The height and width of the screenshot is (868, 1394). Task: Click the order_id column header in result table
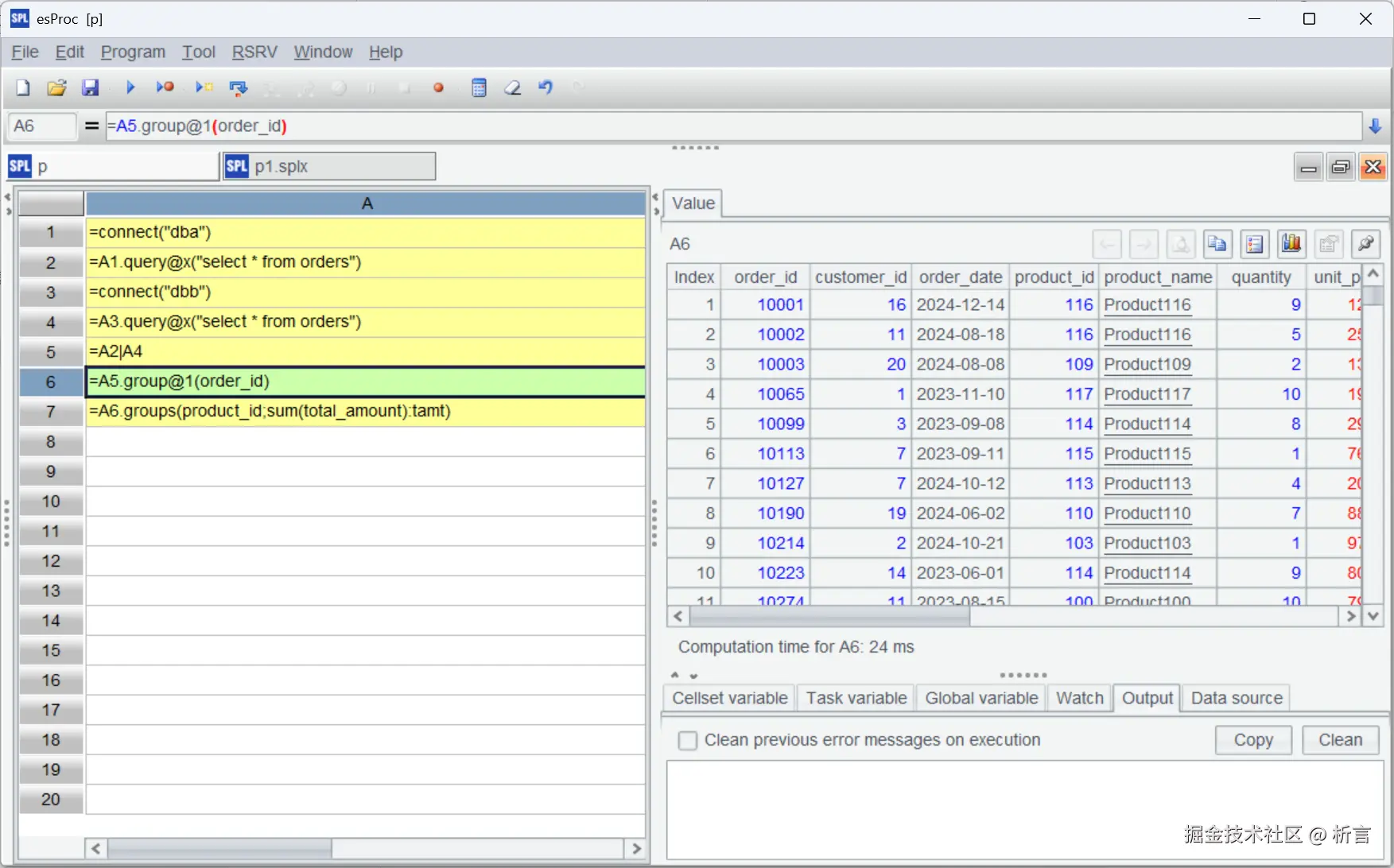tap(765, 277)
